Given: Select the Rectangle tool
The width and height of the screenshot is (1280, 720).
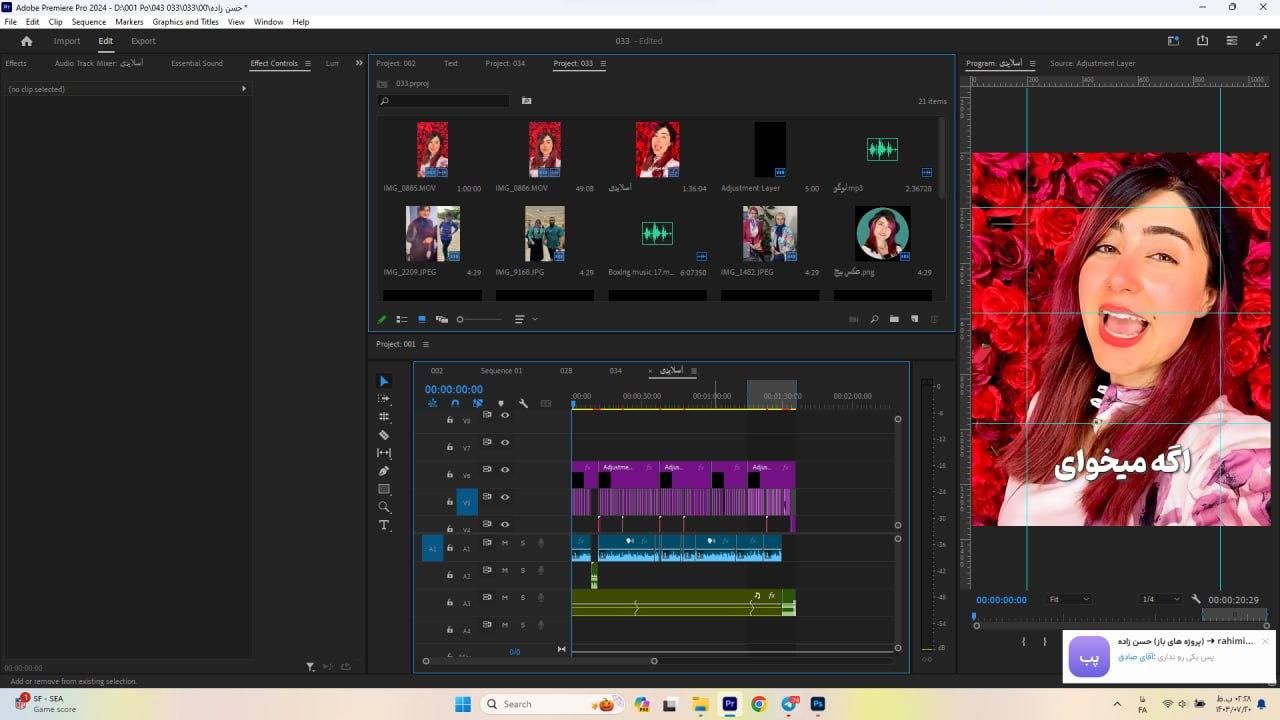Looking at the screenshot, I should (x=384, y=489).
